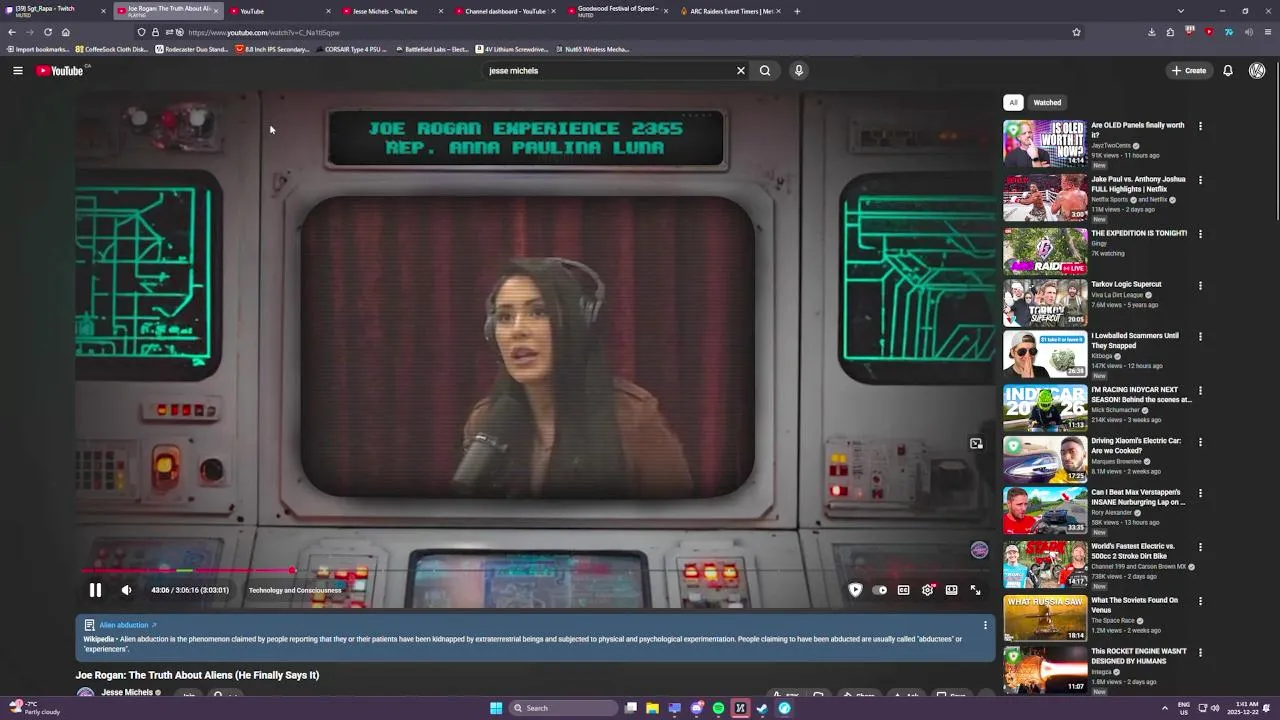Open the Technology and Consciousness chapter

(x=295, y=590)
